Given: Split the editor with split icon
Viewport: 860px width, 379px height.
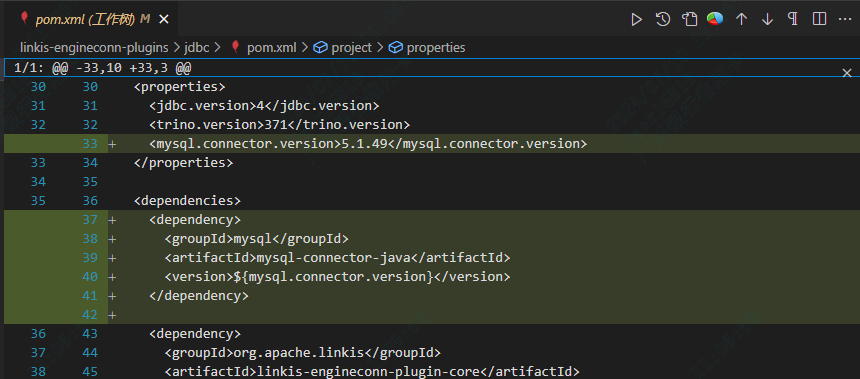Looking at the screenshot, I should click(x=819, y=19).
